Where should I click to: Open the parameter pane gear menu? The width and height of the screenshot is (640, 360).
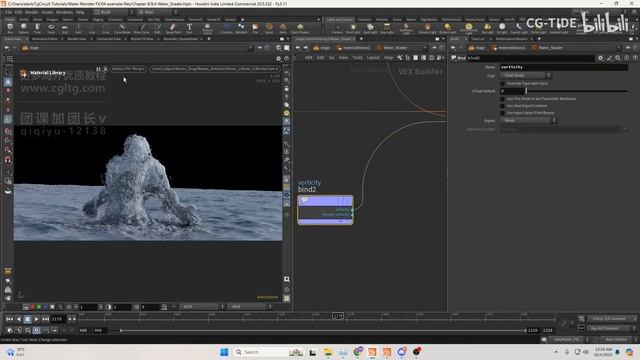point(600,58)
